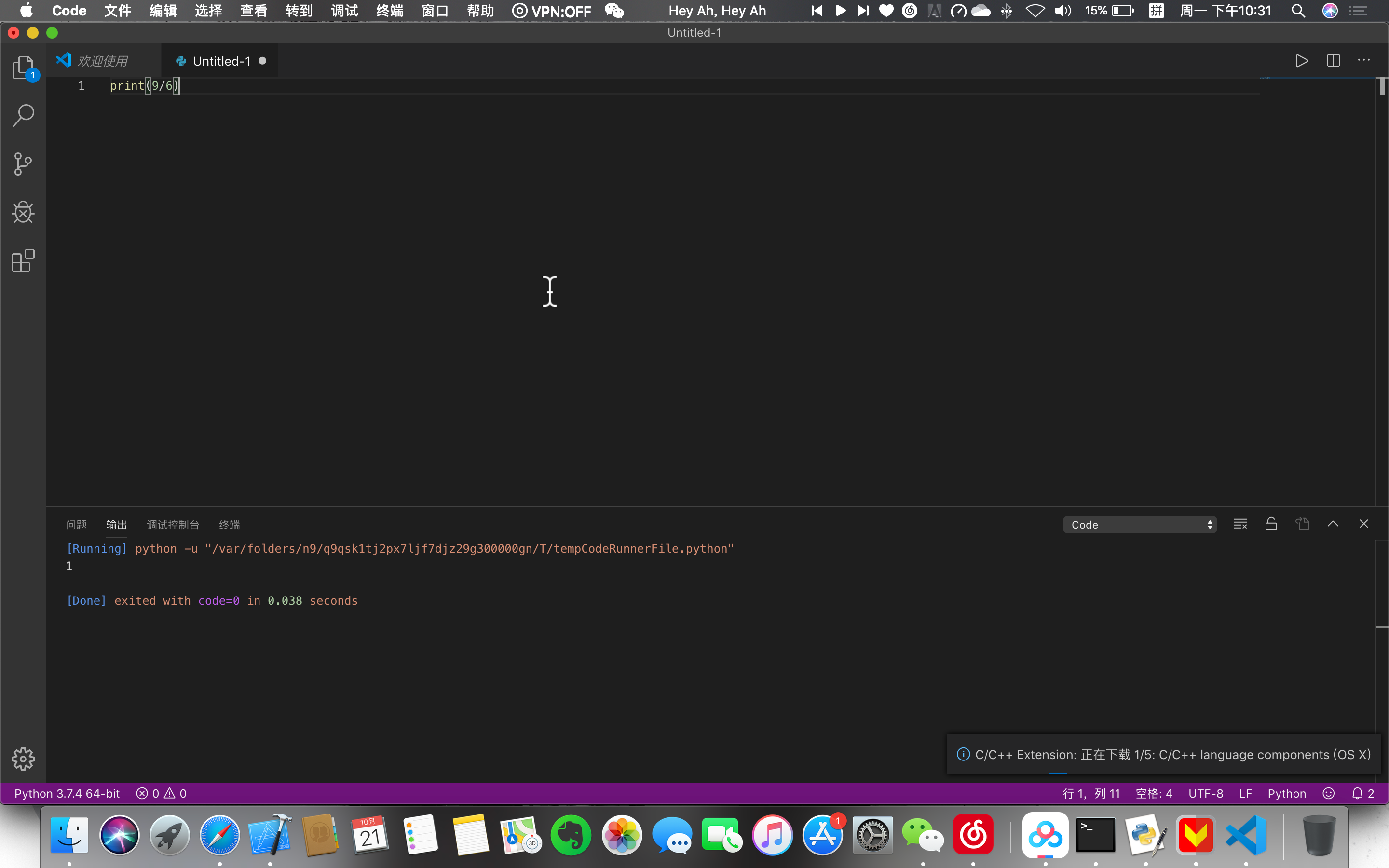The image size is (1389, 868).
Task: Run code with the play triangle icon
Action: 1302,61
